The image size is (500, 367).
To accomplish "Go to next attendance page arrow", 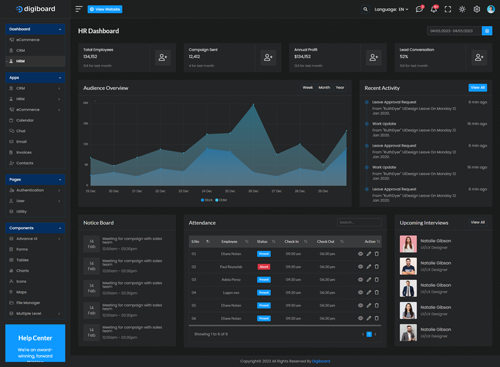I will (x=375, y=334).
